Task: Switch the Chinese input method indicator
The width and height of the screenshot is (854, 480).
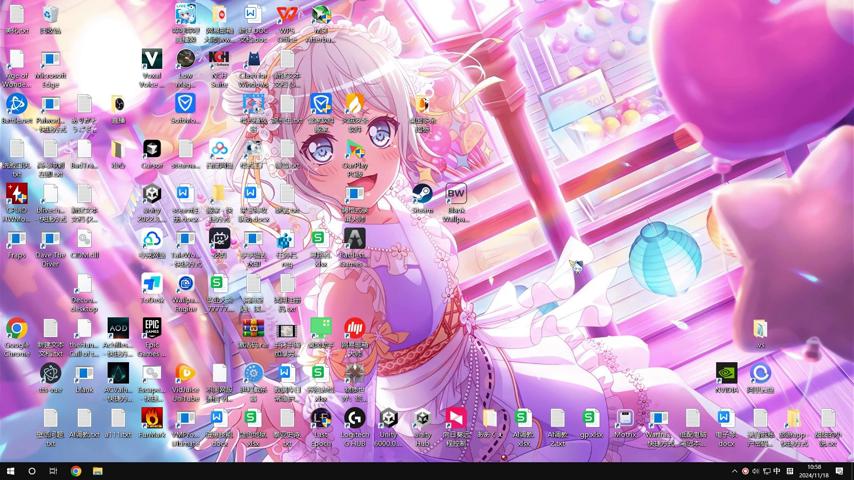Action: 778,471
